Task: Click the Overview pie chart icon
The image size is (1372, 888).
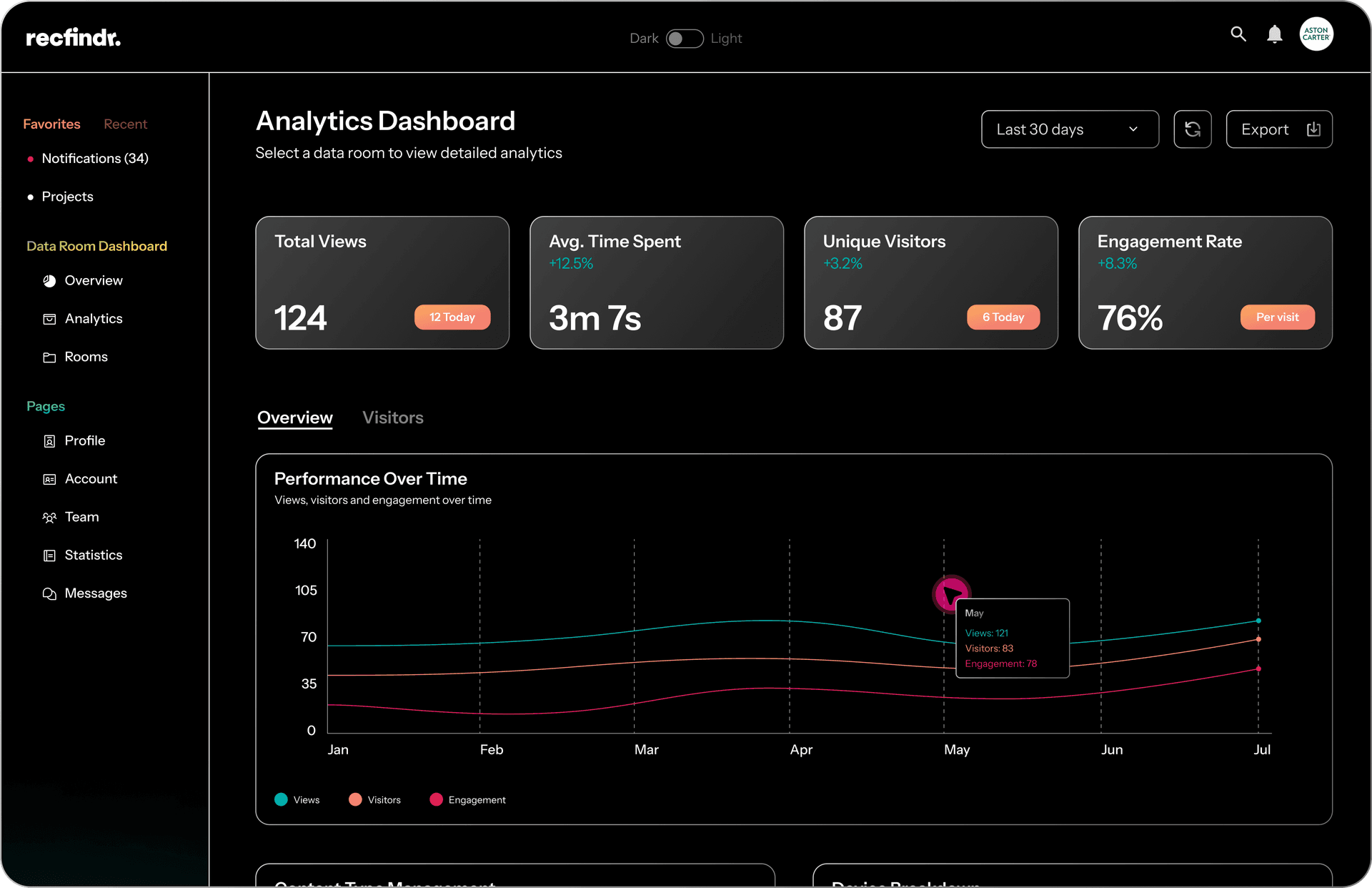Action: pos(49,281)
